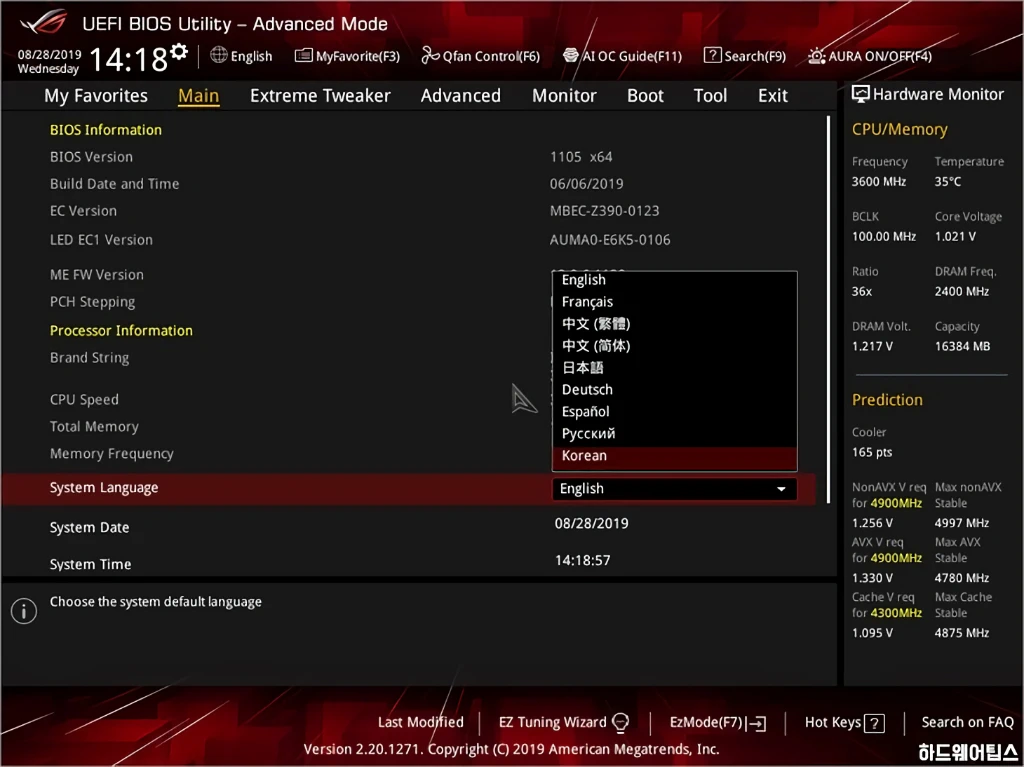Click the EZ Tuning Wizard bulb icon

click(620, 723)
